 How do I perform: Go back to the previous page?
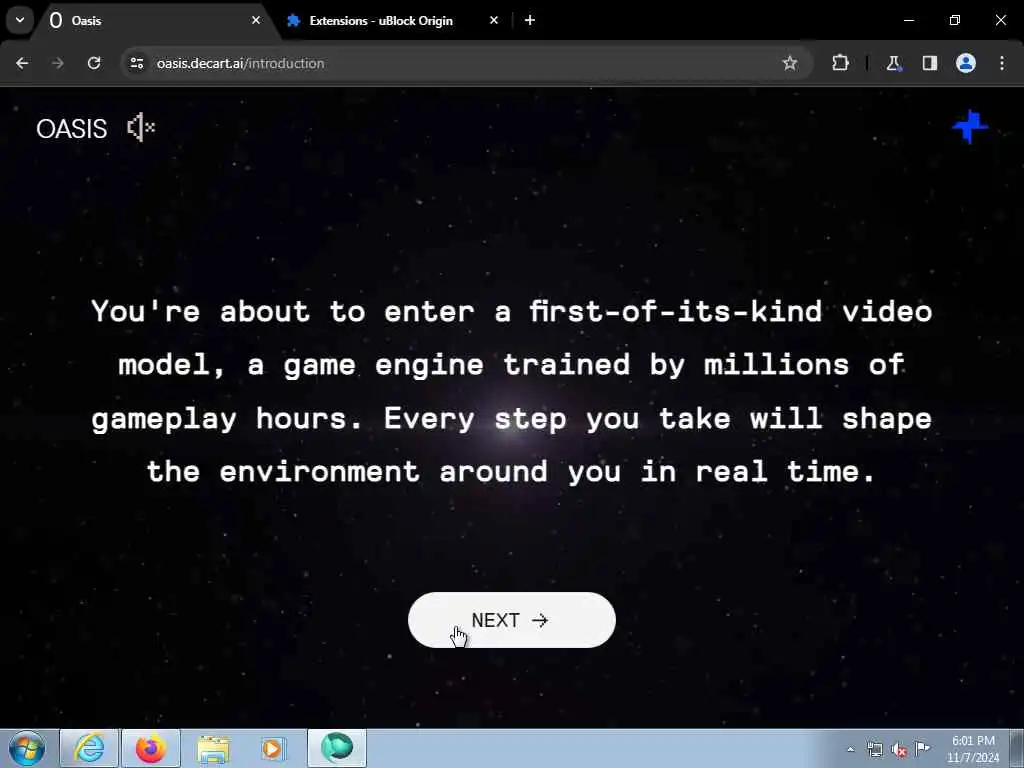(22, 63)
